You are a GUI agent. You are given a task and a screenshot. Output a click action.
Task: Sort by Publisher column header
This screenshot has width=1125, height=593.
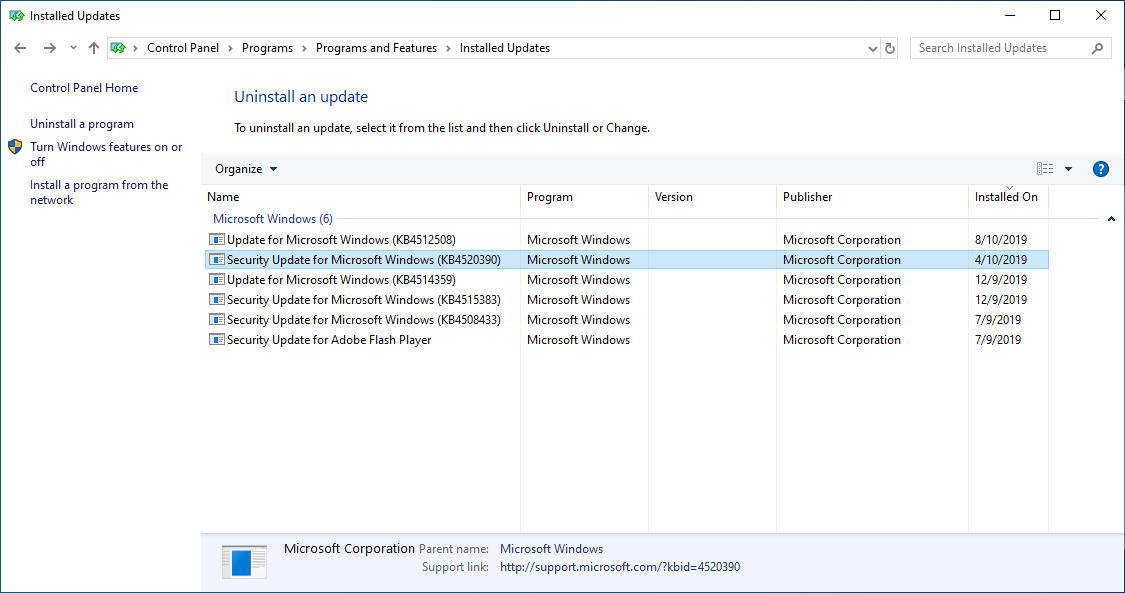pos(872,196)
